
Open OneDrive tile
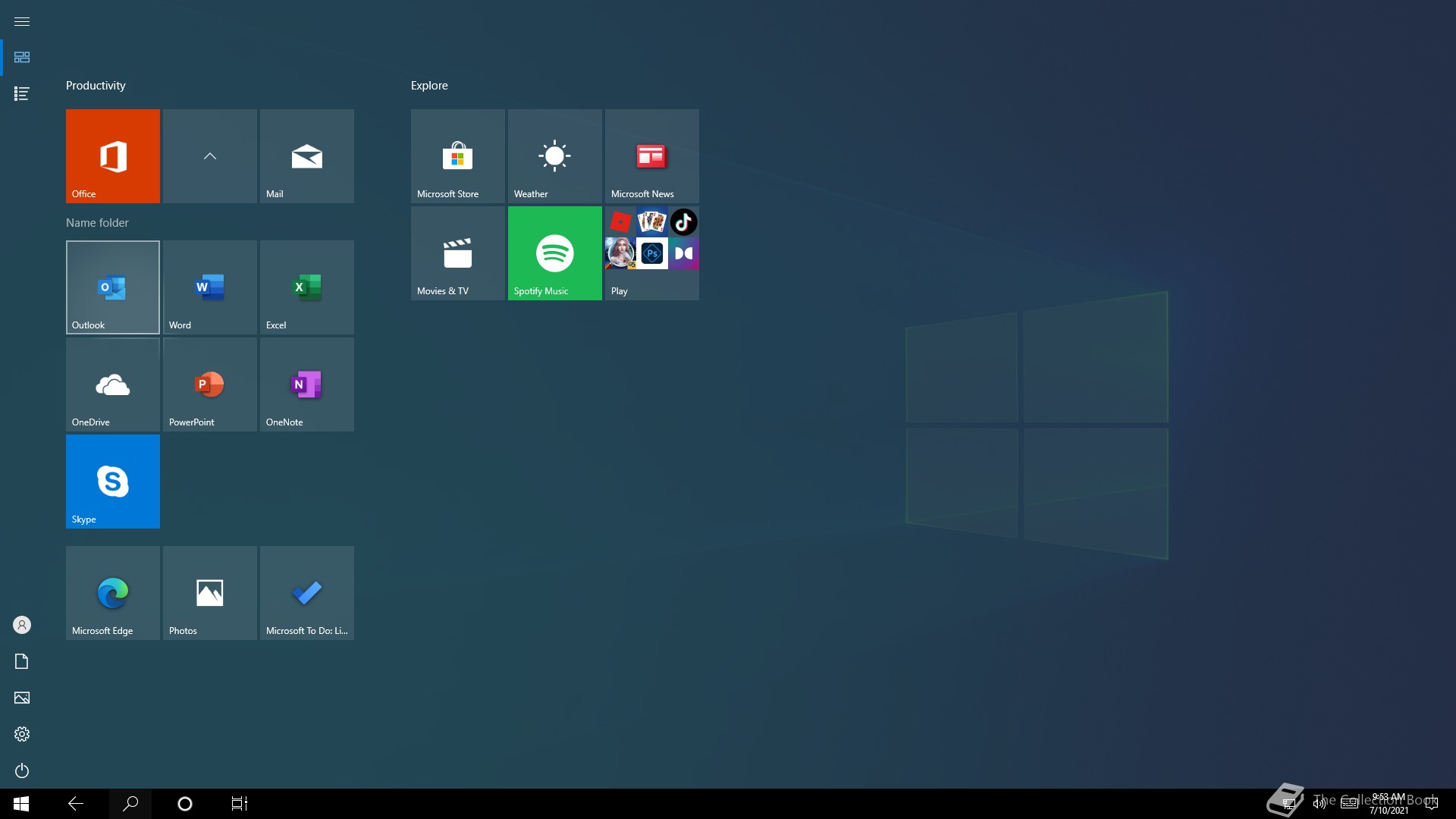tap(113, 384)
